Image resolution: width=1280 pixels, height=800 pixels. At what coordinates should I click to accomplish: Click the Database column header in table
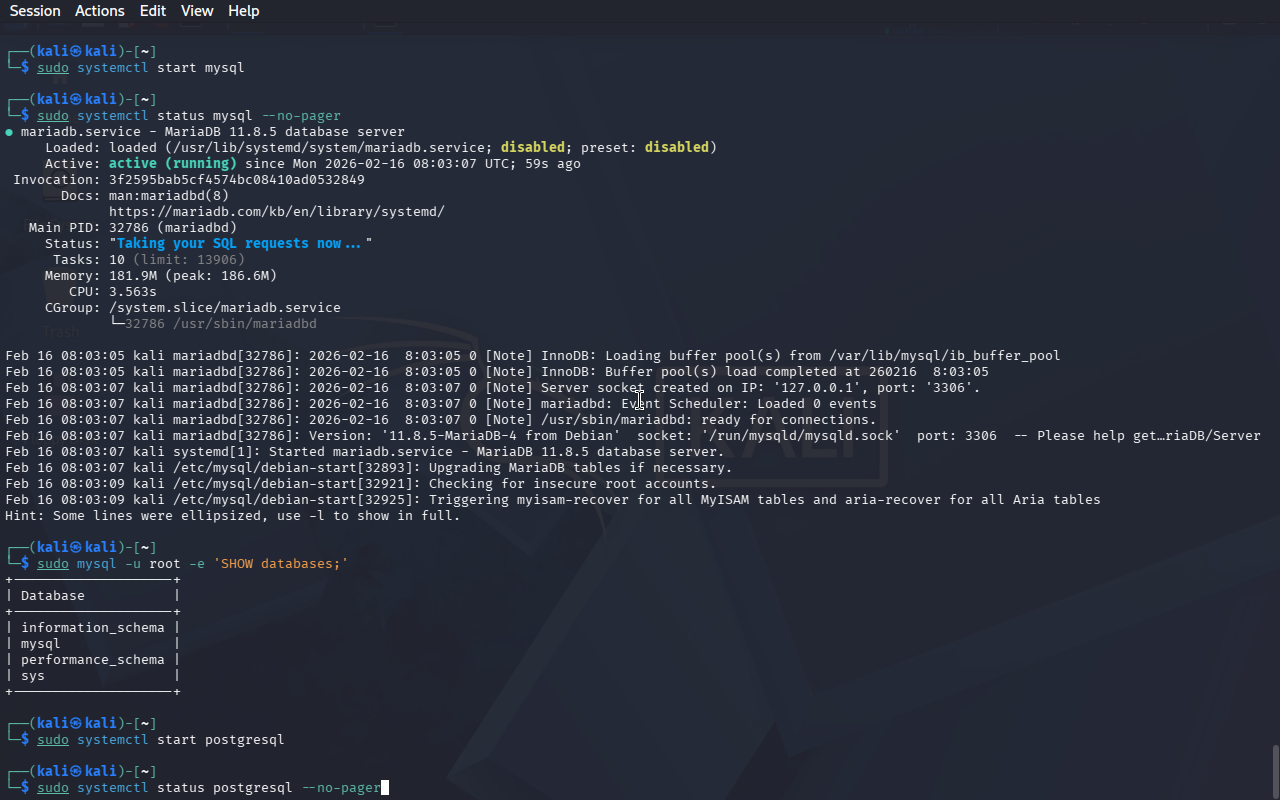pyautogui.click(x=53, y=596)
